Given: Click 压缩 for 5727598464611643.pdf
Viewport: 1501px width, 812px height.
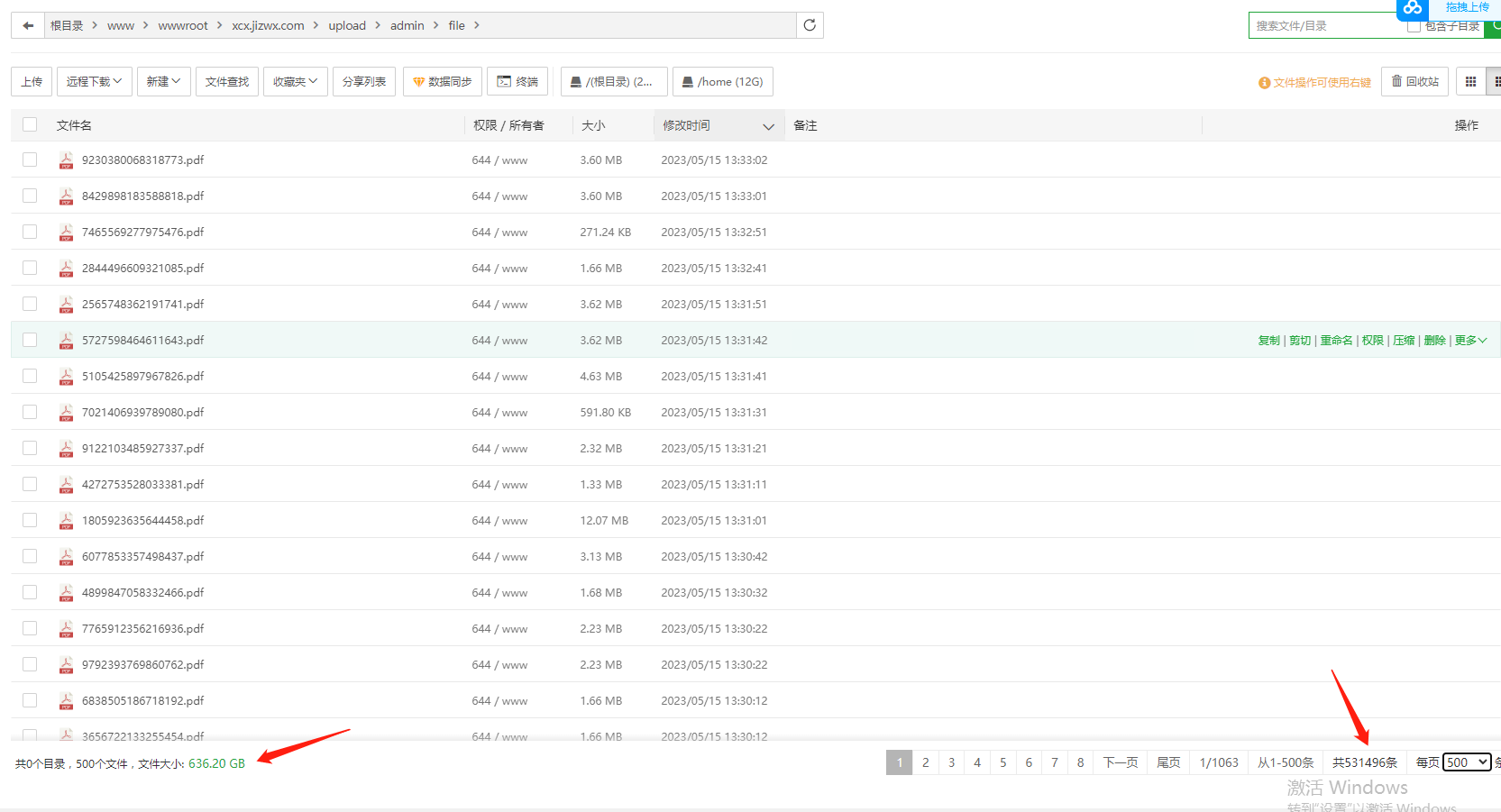Looking at the screenshot, I should (x=1404, y=341).
